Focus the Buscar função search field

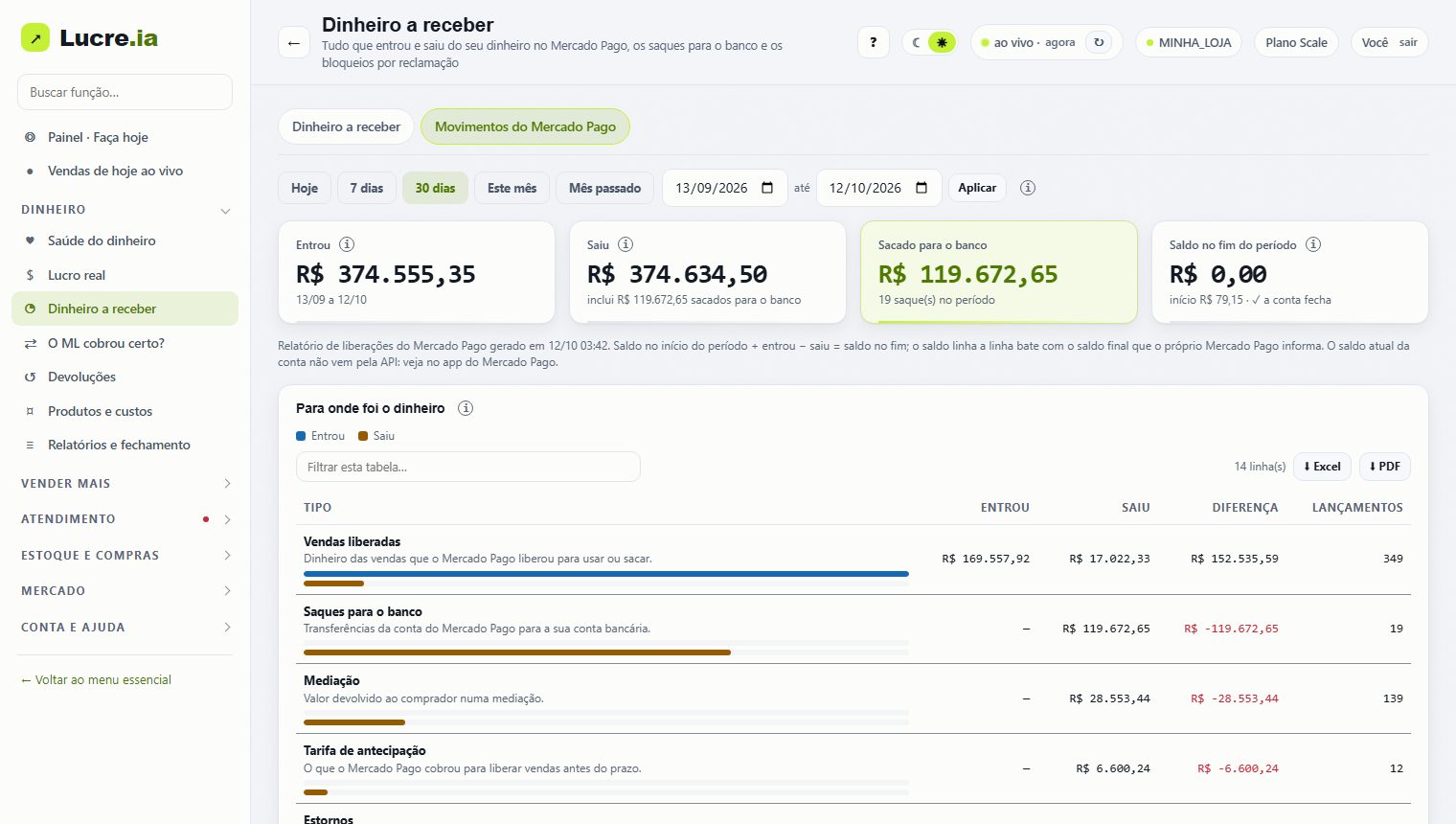[x=125, y=92]
